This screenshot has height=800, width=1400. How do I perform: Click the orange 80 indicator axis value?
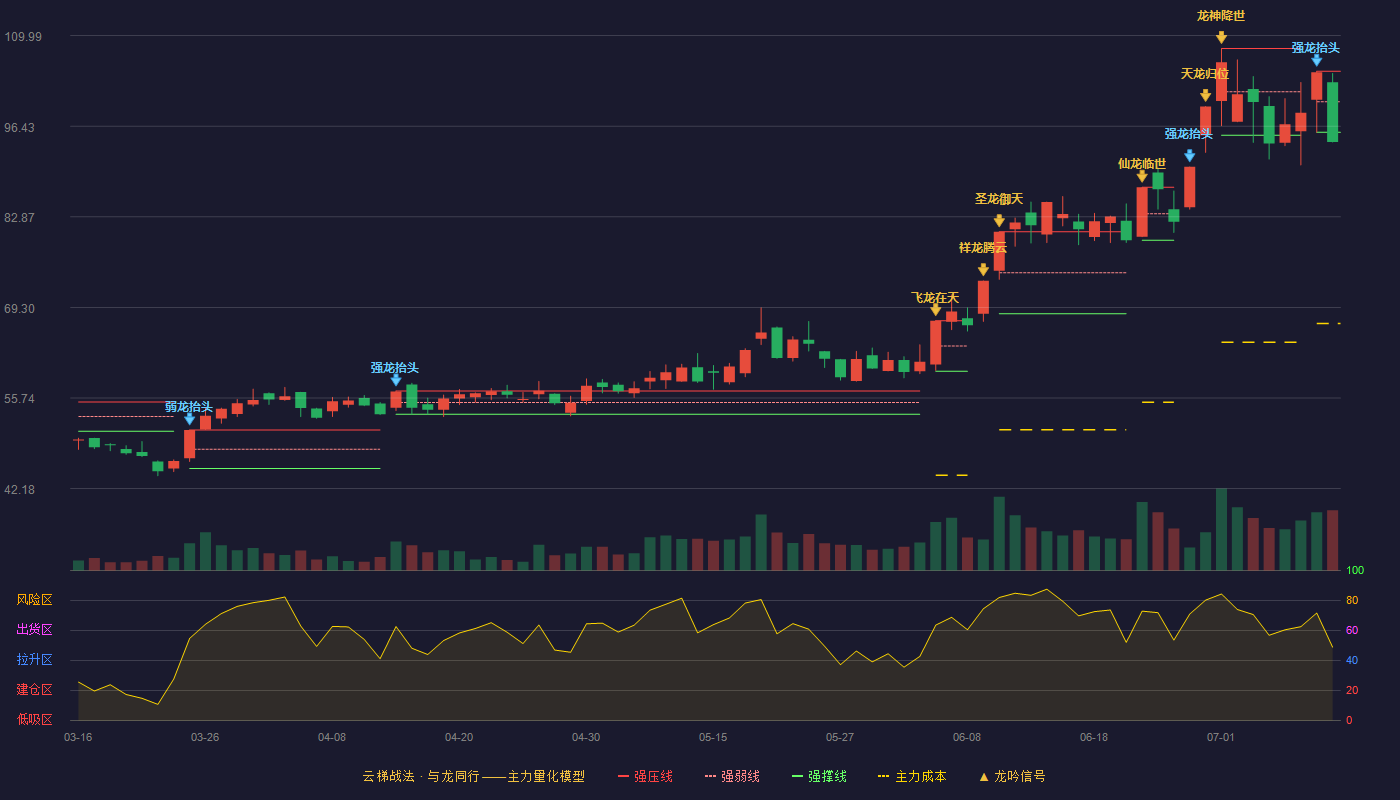(1352, 601)
